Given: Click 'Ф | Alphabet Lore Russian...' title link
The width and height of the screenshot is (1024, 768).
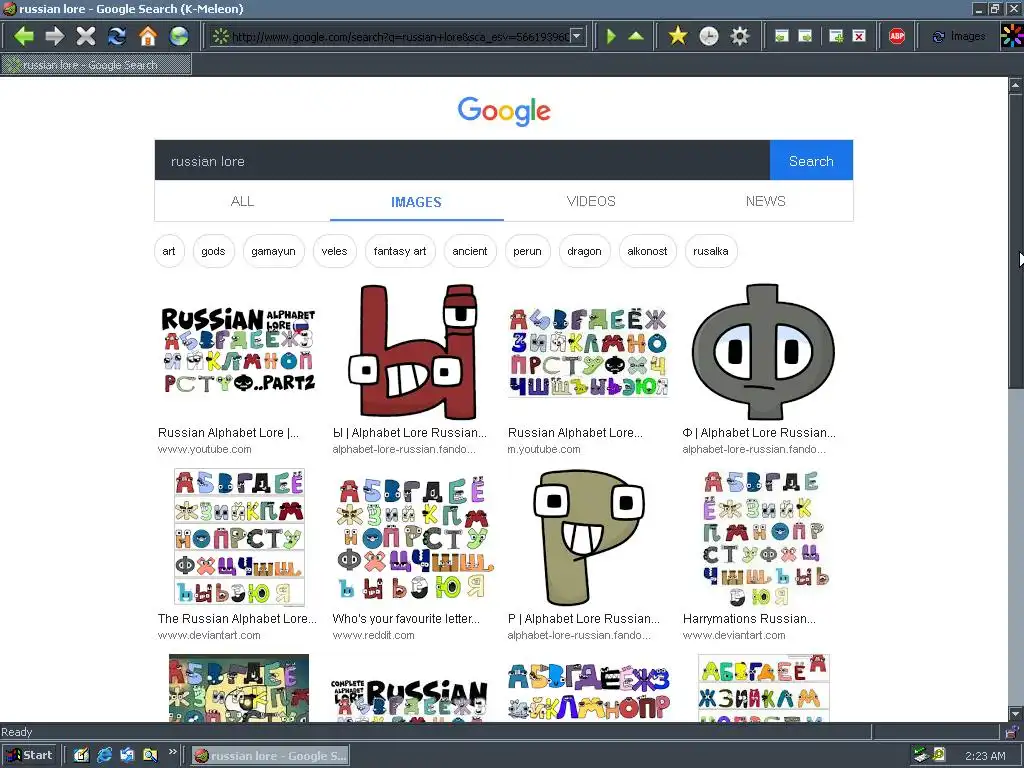Looking at the screenshot, I should pos(759,432).
